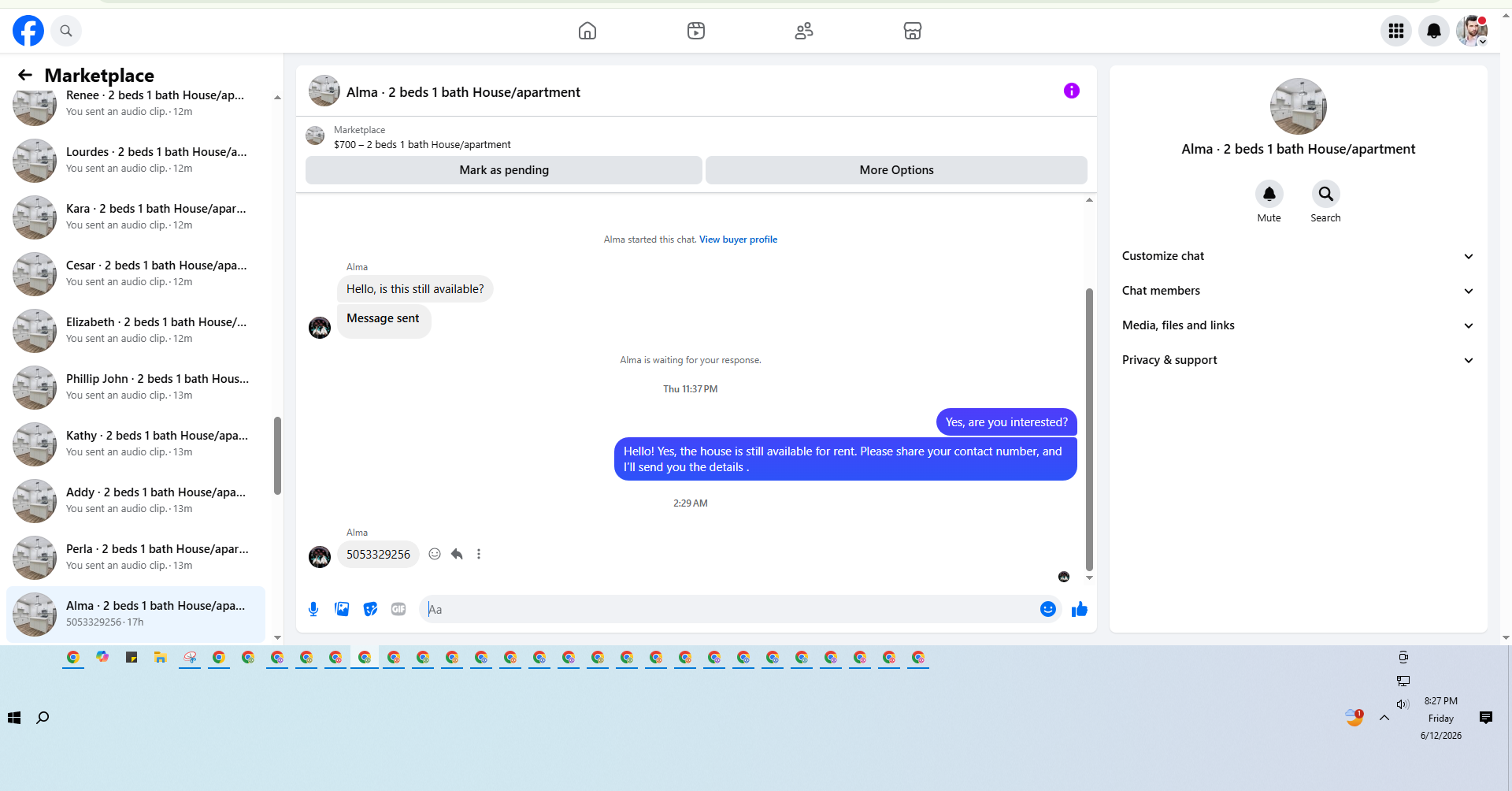Open the Friends/Groups icon
Viewport: 1512px width, 791px height.
click(x=804, y=31)
